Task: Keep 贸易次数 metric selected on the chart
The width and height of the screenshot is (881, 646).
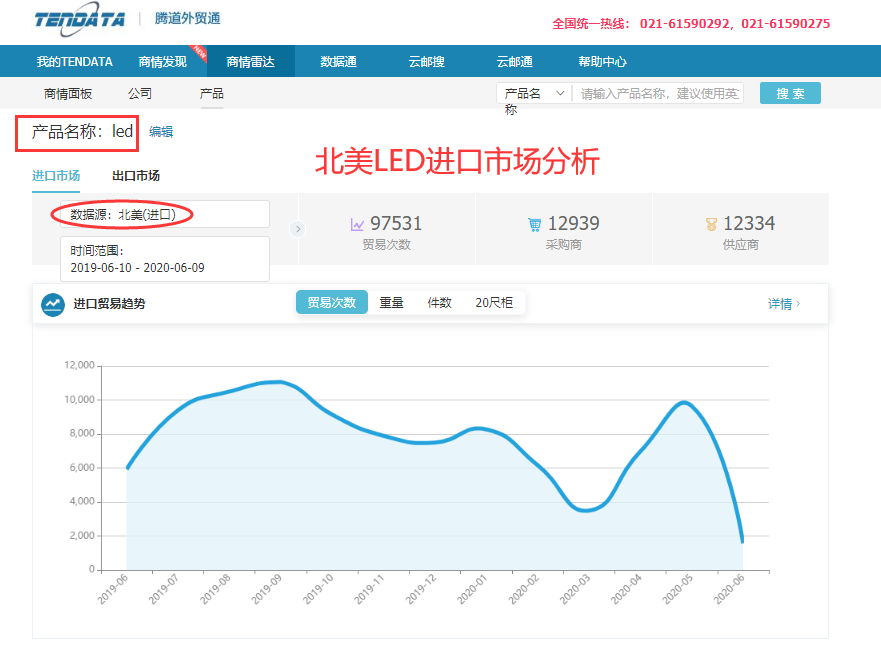Action: click(331, 301)
